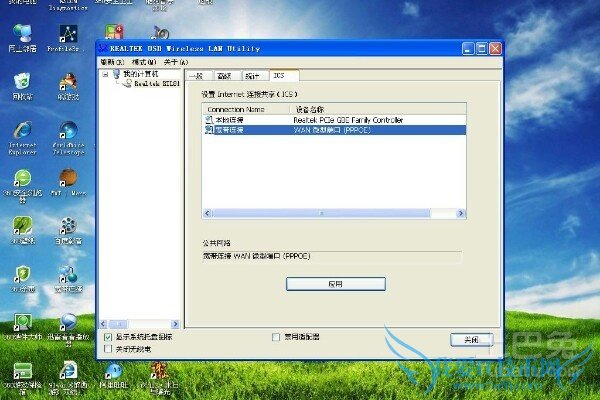
Task: Toggle the 显示系统托盘图标 checkbox
Action: click(108, 337)
